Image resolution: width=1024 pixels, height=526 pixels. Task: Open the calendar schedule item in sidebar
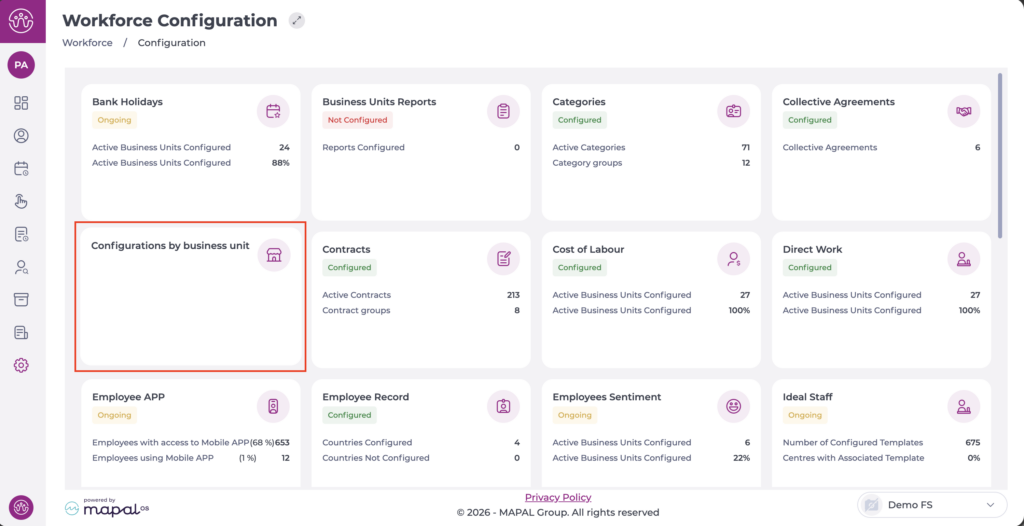click(21, 168)
